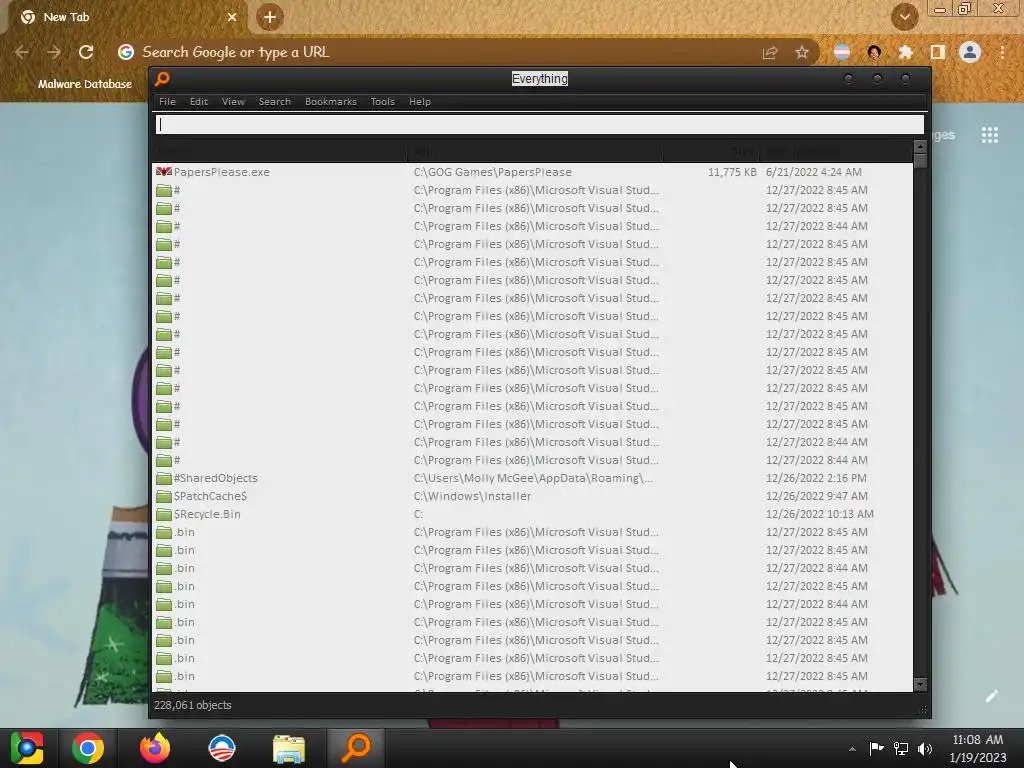The width and height of the screenshot is (1024, 768).
Task: Click the Chrome back navigation arrow
Action: (22, 52)
